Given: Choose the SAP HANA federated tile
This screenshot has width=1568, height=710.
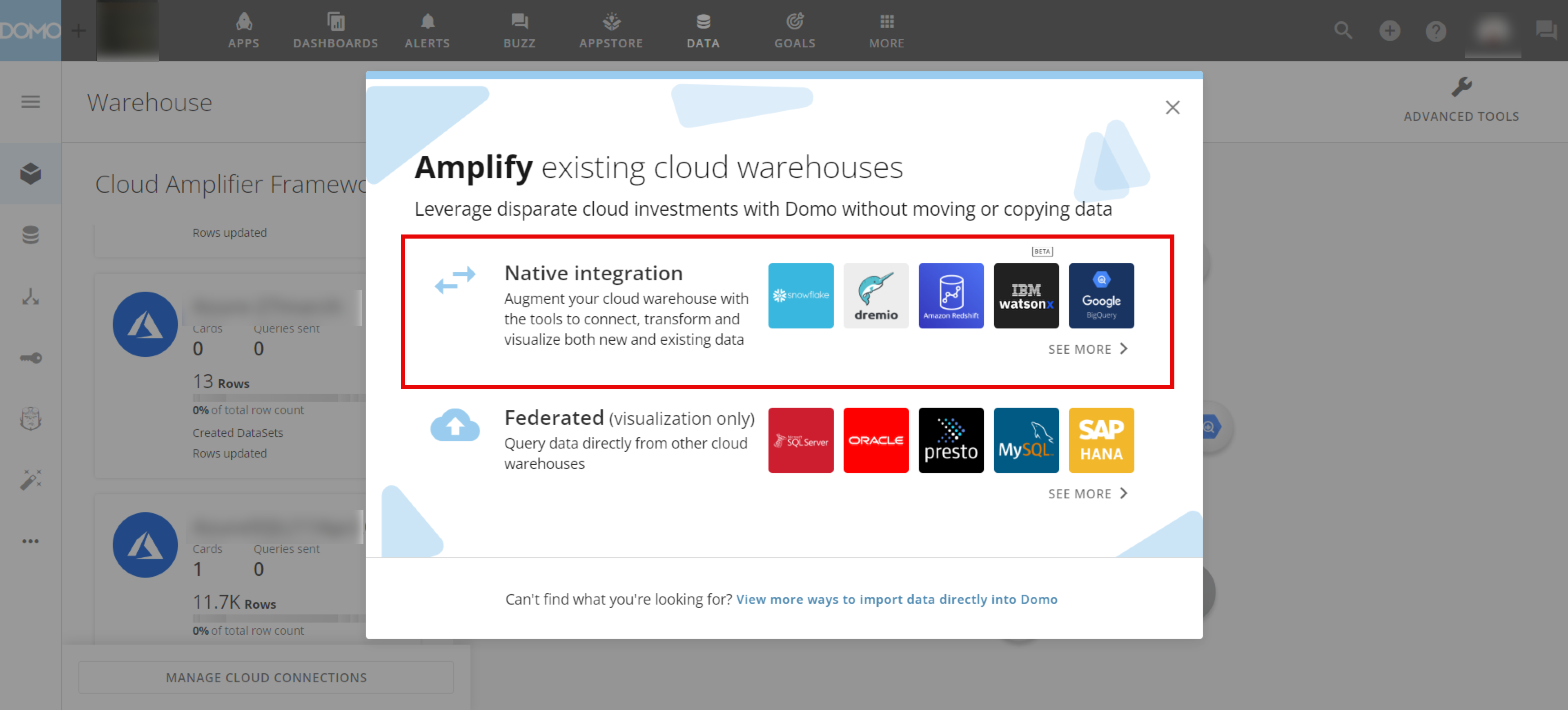Looking at the screenshot, I should pos(1100,440).
